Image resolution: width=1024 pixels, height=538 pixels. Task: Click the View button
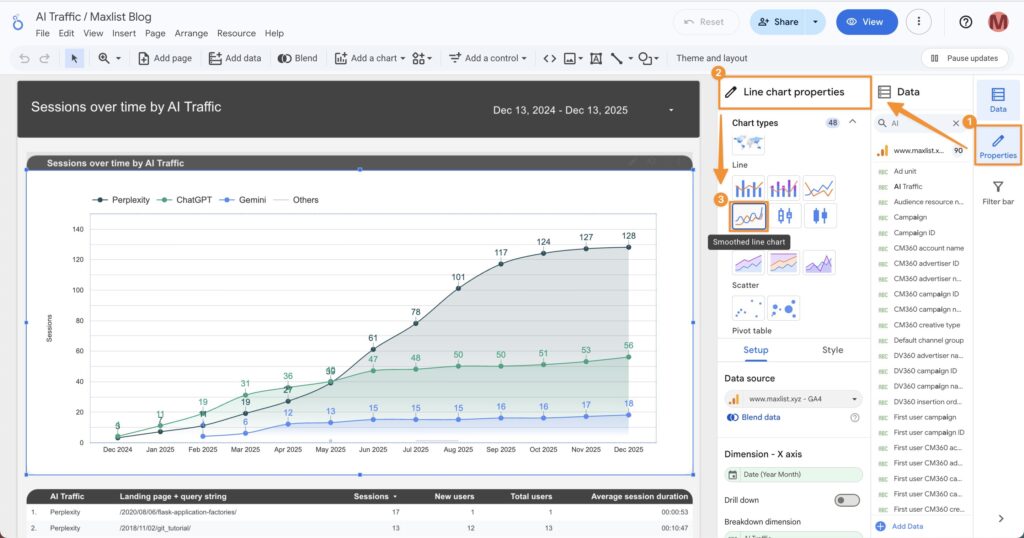[867, 22]
